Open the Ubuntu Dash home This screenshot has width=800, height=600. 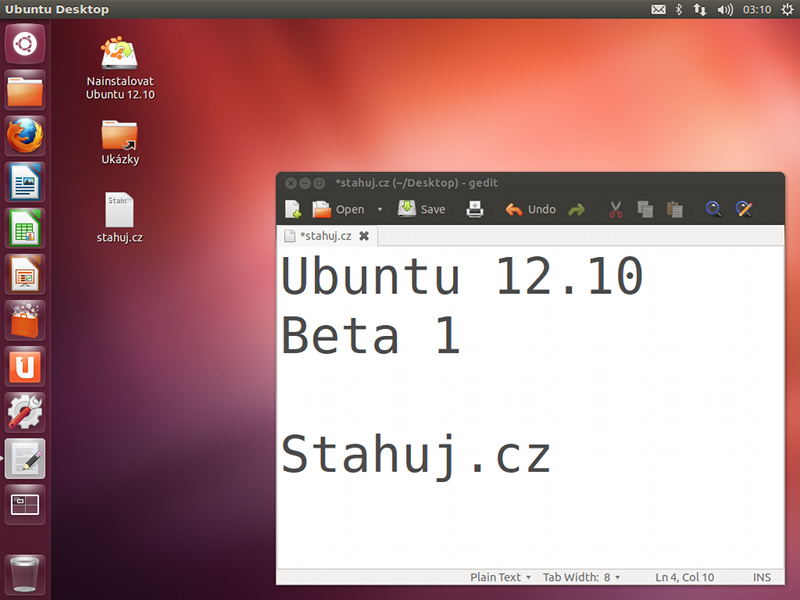(x=25, y=44)
